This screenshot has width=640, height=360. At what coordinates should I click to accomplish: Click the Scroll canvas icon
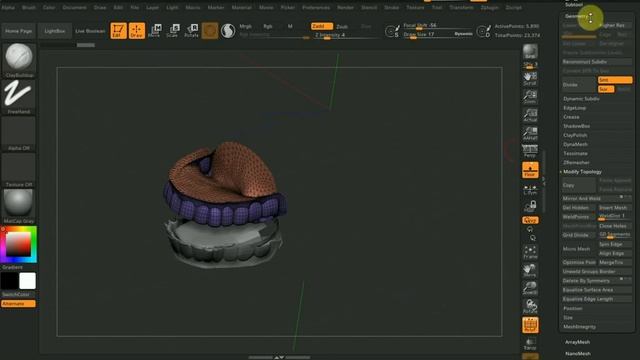(530, 78)
